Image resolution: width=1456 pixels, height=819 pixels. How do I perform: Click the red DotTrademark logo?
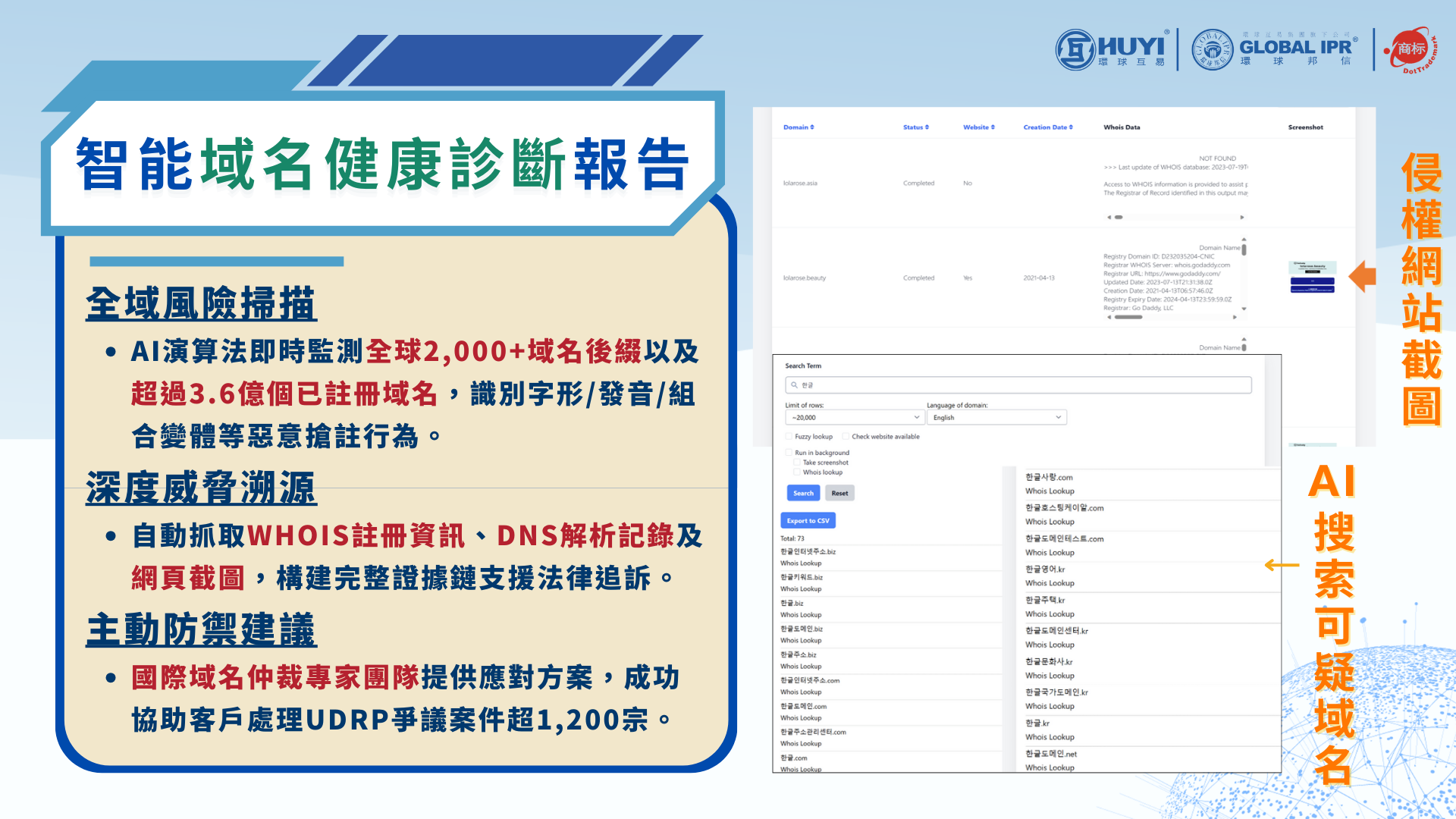click(1410, 50)
